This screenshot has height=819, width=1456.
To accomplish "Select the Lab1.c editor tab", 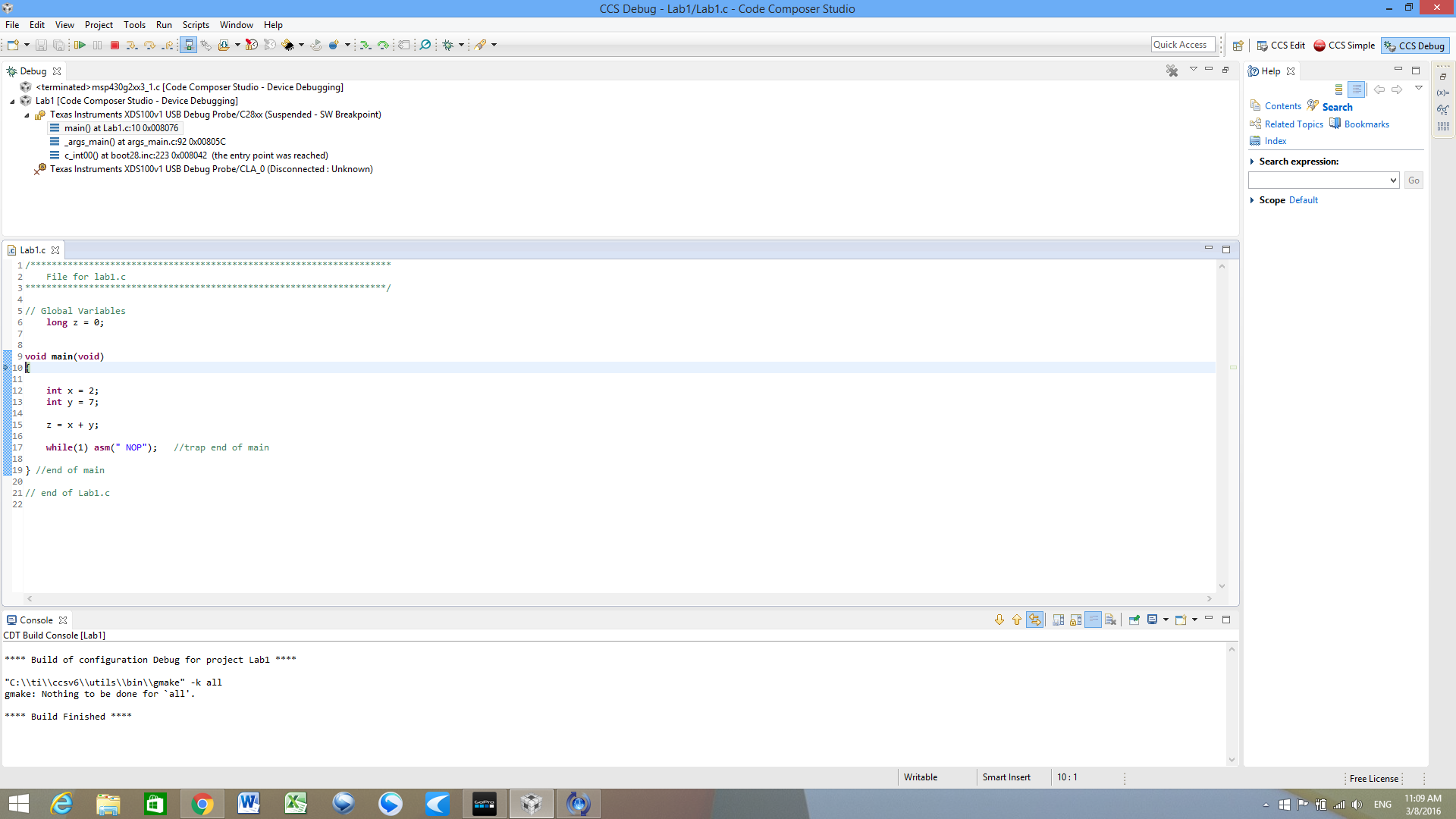I will click(x=33, y=250).
